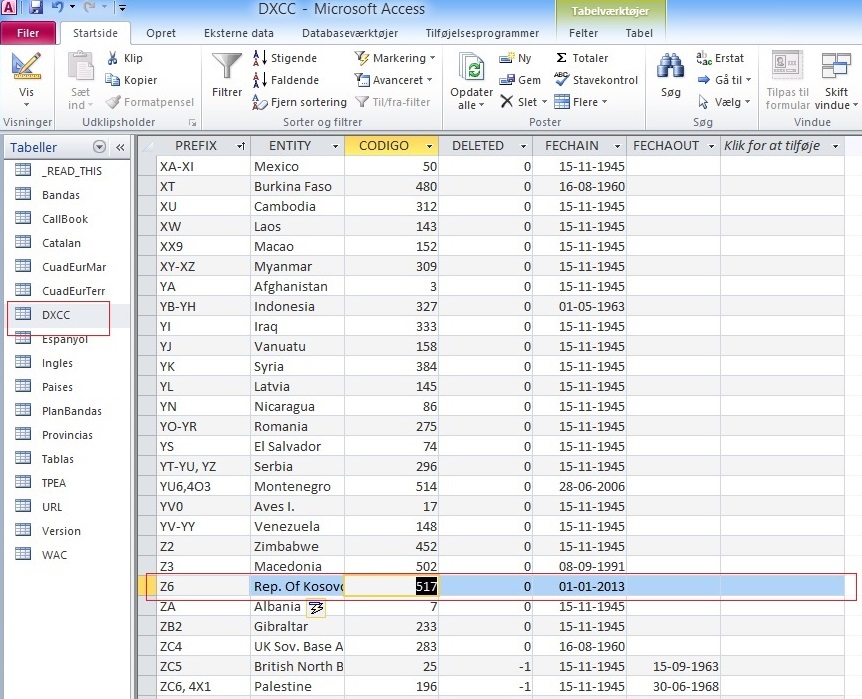
Task: Click the Søg binoculars icon
Action: [671, 67]
